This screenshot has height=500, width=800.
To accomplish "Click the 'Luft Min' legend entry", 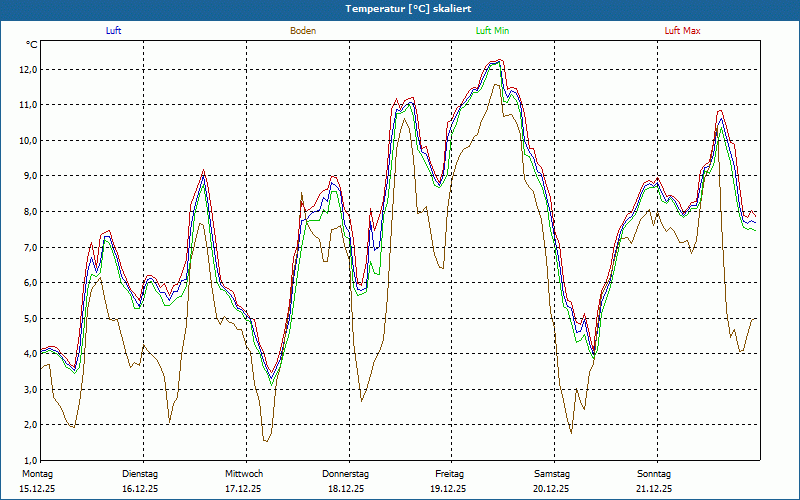I will tap(492, 31).
